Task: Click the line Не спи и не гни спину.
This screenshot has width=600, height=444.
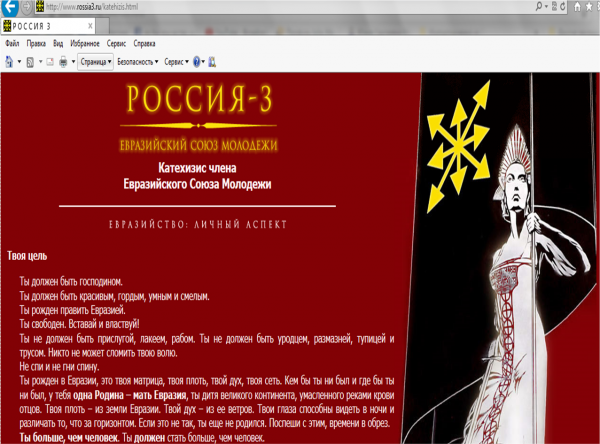Action: (x=59, y=366)
